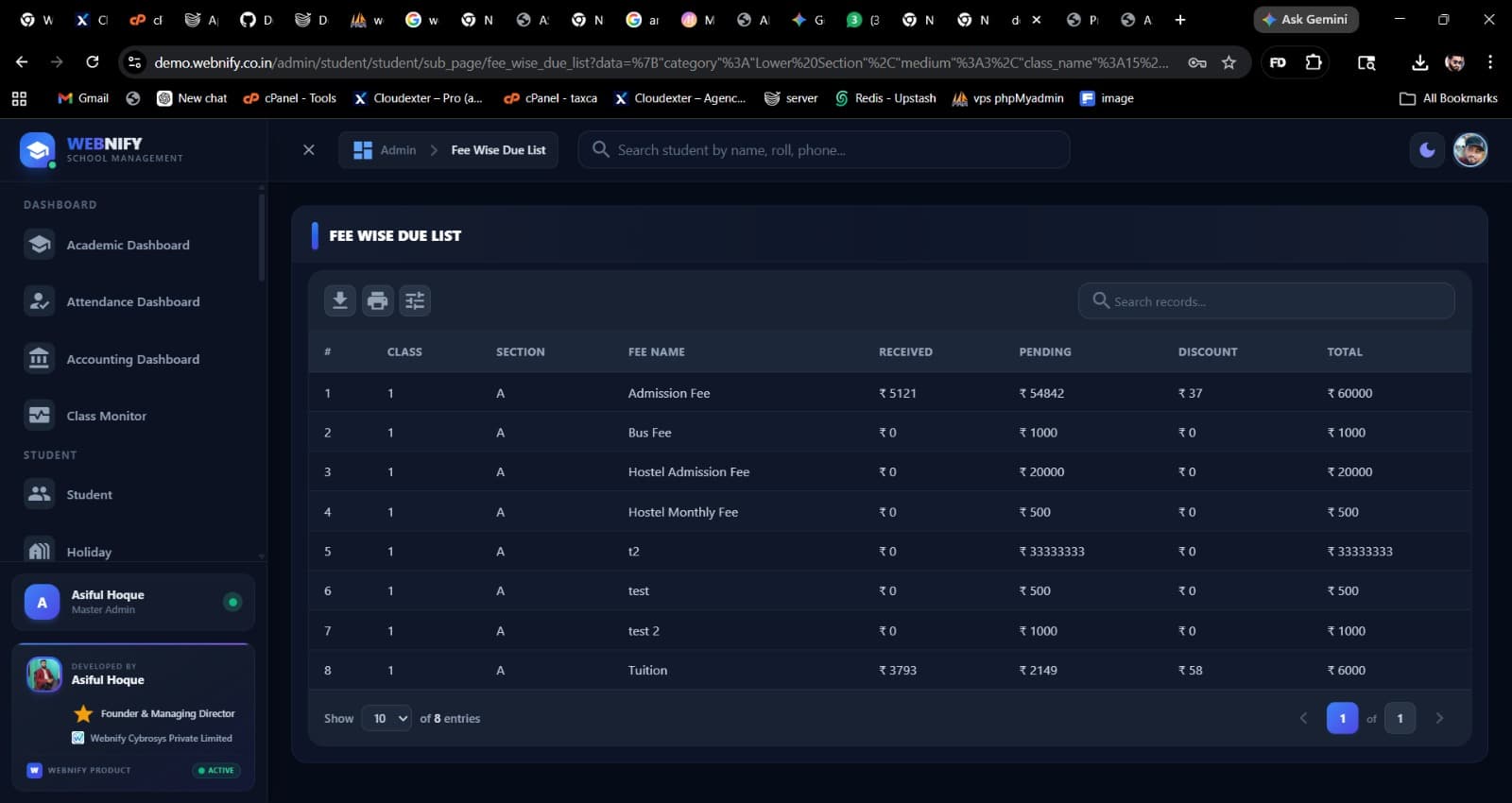1512x803 pixels.
Task: Go to previous page arrow
Action: [1303, 718]
